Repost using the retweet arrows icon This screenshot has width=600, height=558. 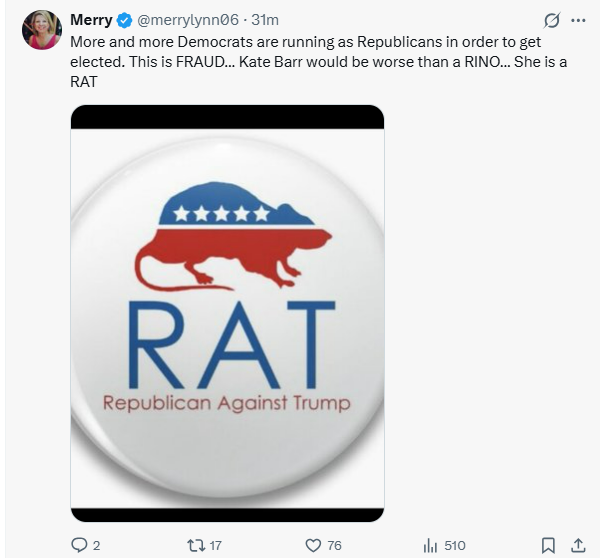[x=196, y=545]
